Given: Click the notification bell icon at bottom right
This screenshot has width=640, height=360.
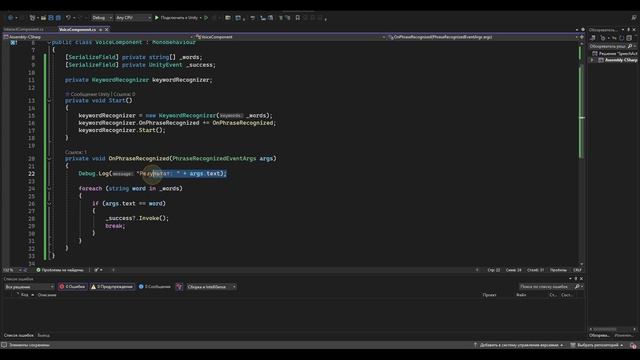Looking at the screenshot, I should coord(633,345).
